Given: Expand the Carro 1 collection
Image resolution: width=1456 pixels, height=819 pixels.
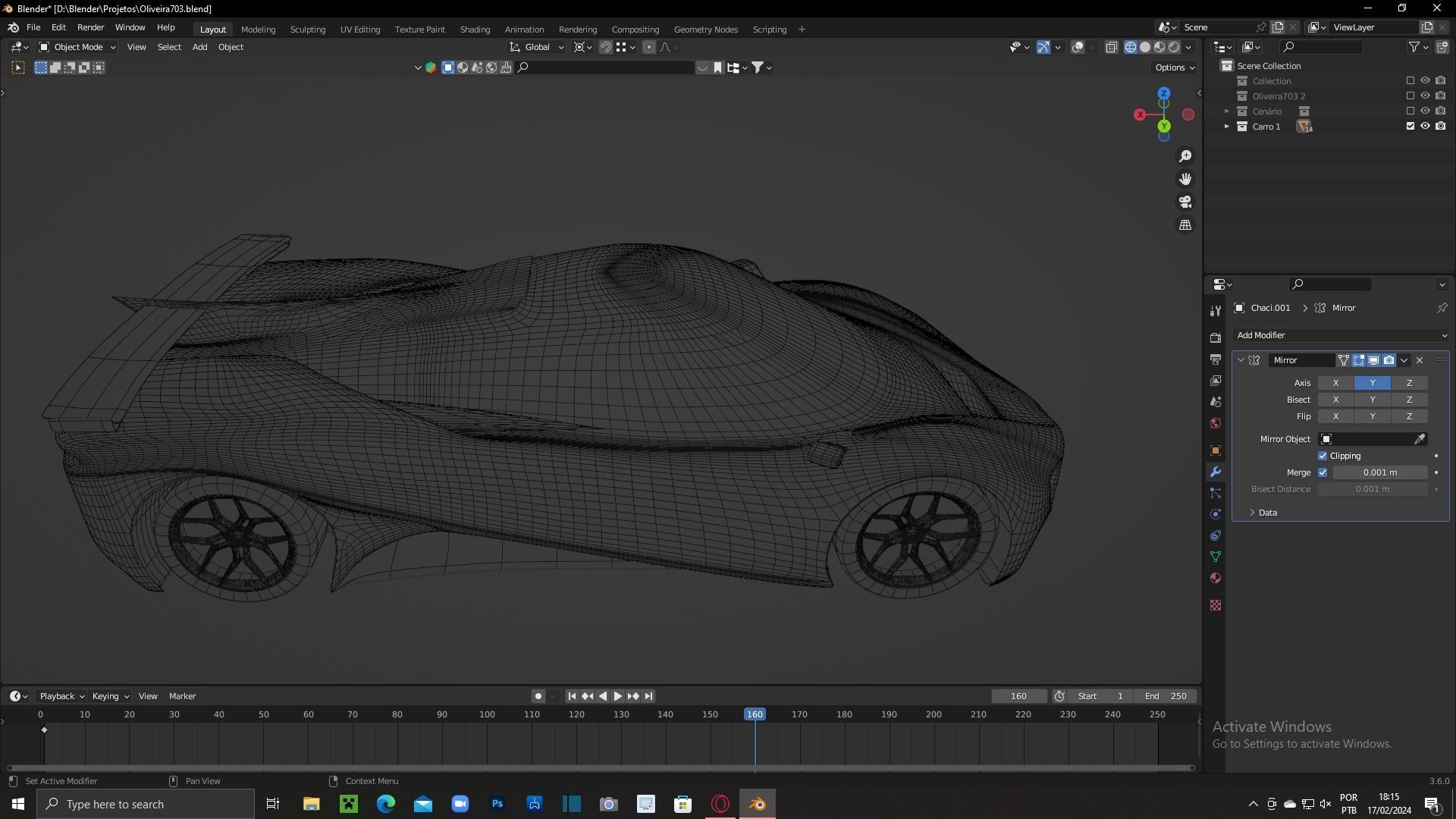Looking at the screenshot, I should pyautogui.click(x=1226, y=127).
